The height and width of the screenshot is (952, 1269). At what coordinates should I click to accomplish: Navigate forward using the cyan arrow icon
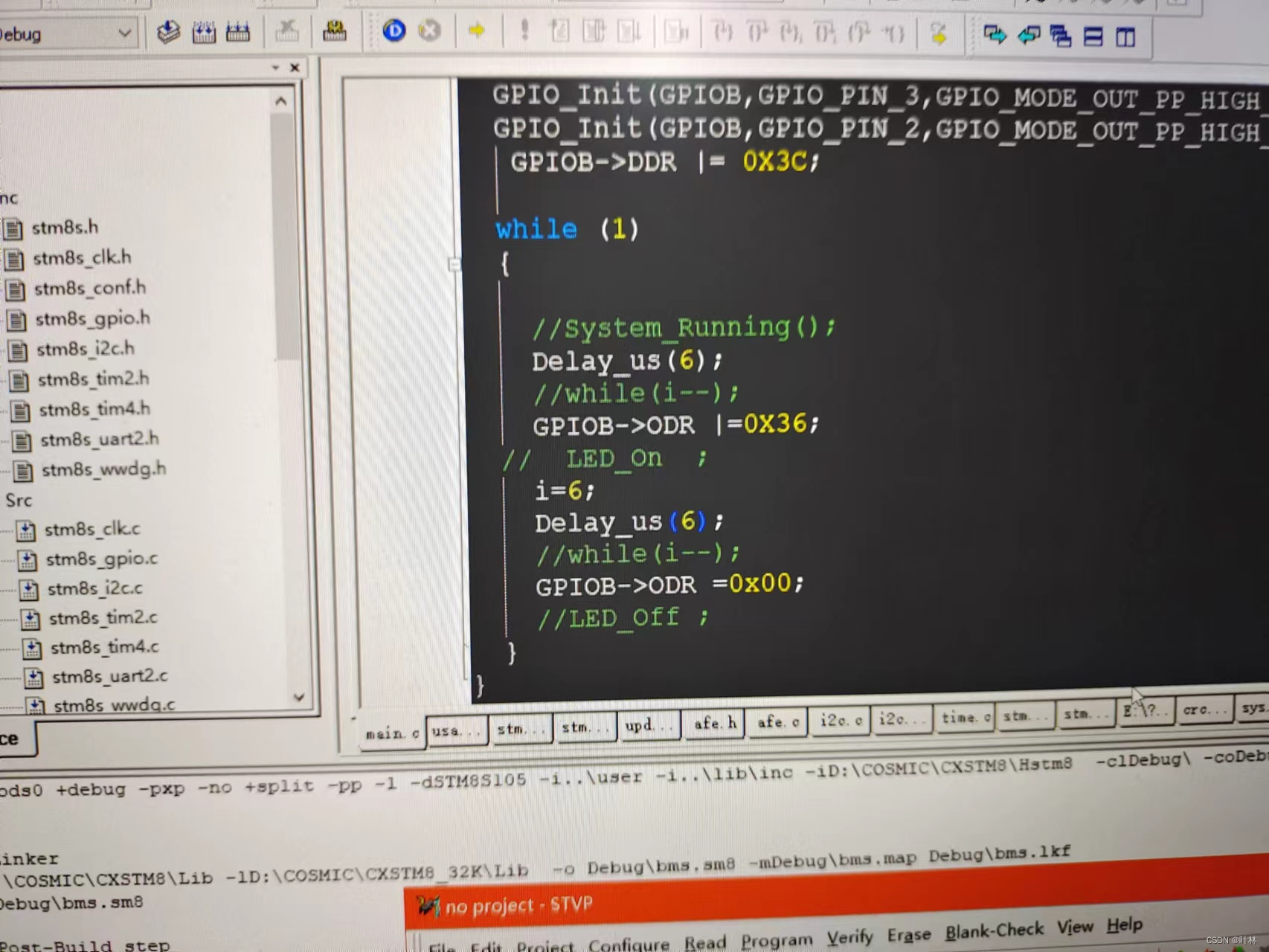(x=996, y=34)
